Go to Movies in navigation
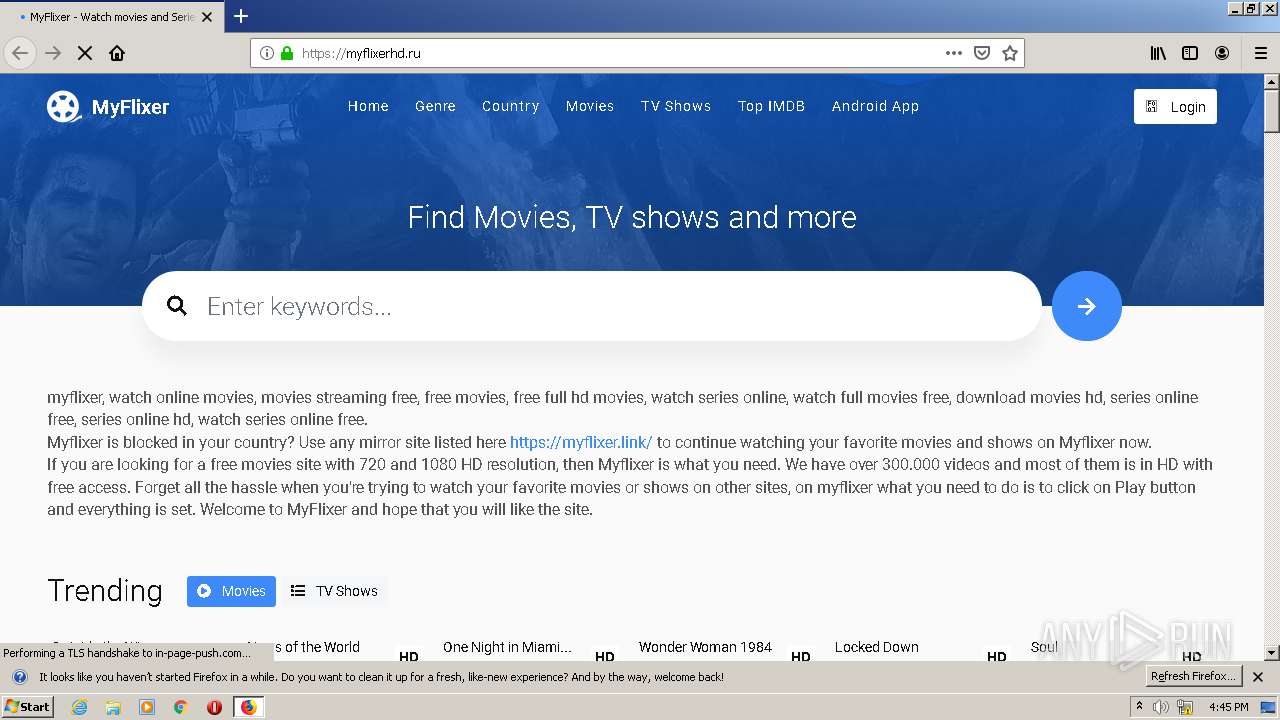This screenshot has height=720, width=1280. click(x=590, y=106)
